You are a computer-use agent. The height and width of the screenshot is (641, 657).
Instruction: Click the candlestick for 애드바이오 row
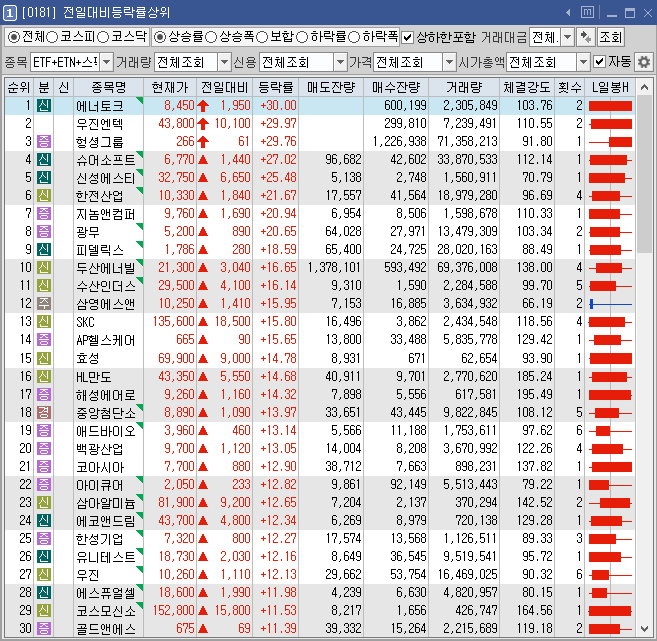pos(610,431)
